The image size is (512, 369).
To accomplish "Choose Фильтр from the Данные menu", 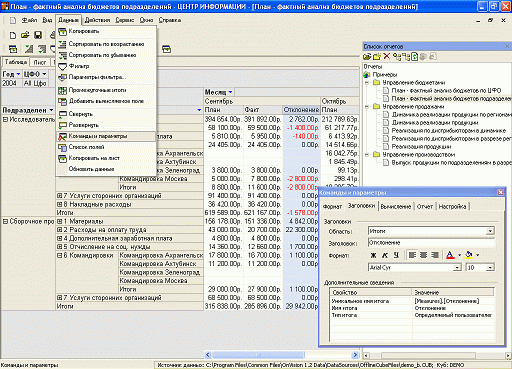I will coord(79,66).
